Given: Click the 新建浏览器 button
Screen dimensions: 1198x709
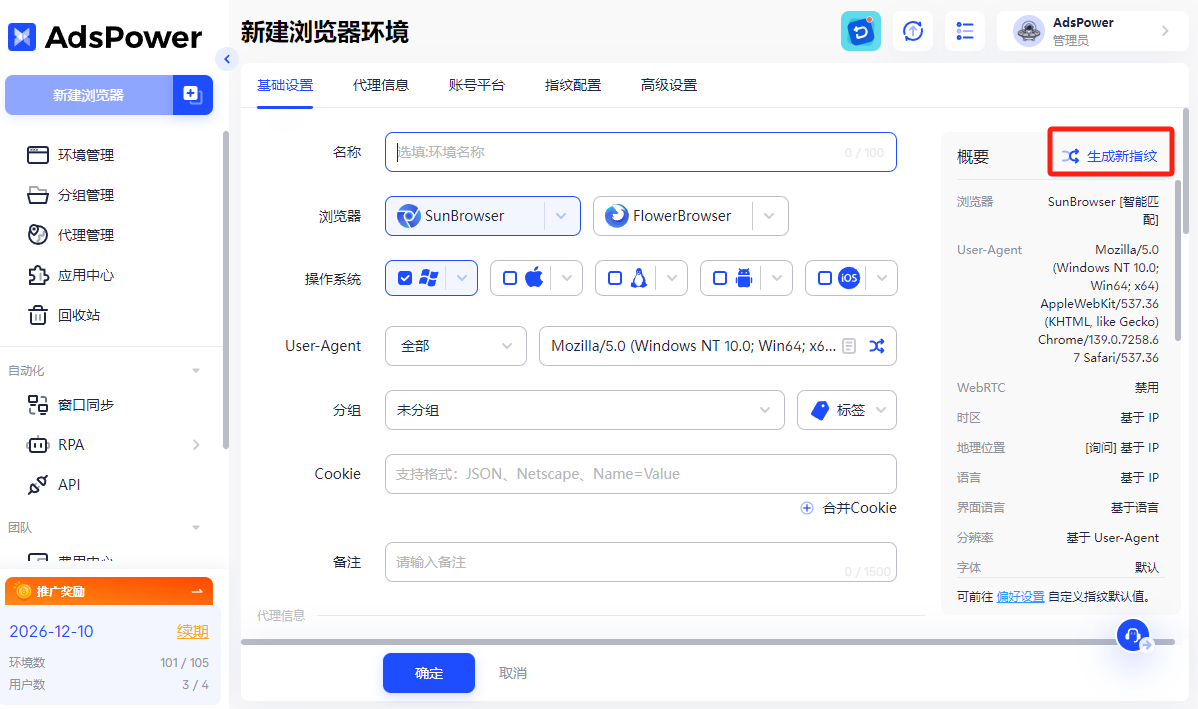Looking at the screenshot, I should point(89,95).
